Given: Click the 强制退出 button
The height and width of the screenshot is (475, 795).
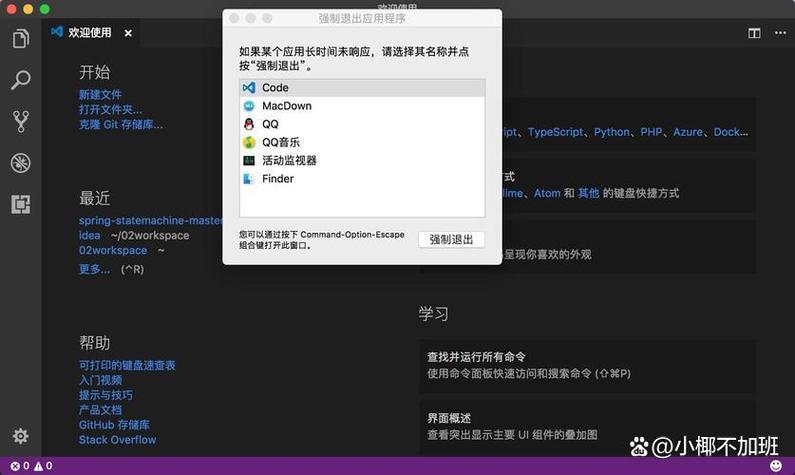Looking at the screenshot, I should coord(451,239).
